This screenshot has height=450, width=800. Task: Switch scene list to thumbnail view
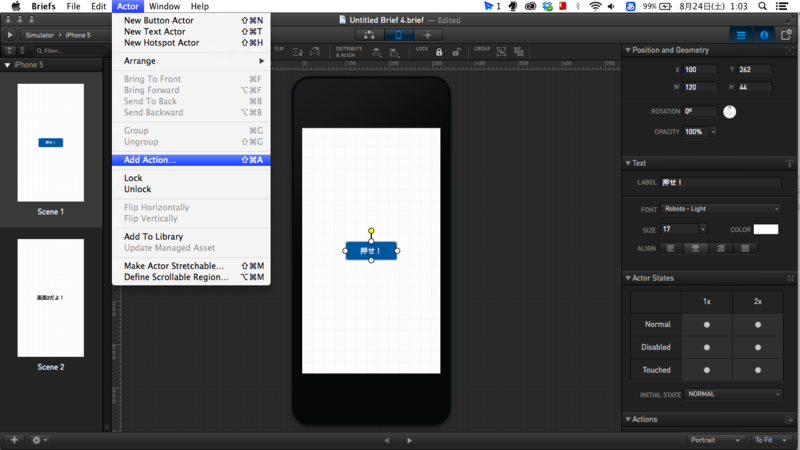pyautogui.click(x=9, y=51)
